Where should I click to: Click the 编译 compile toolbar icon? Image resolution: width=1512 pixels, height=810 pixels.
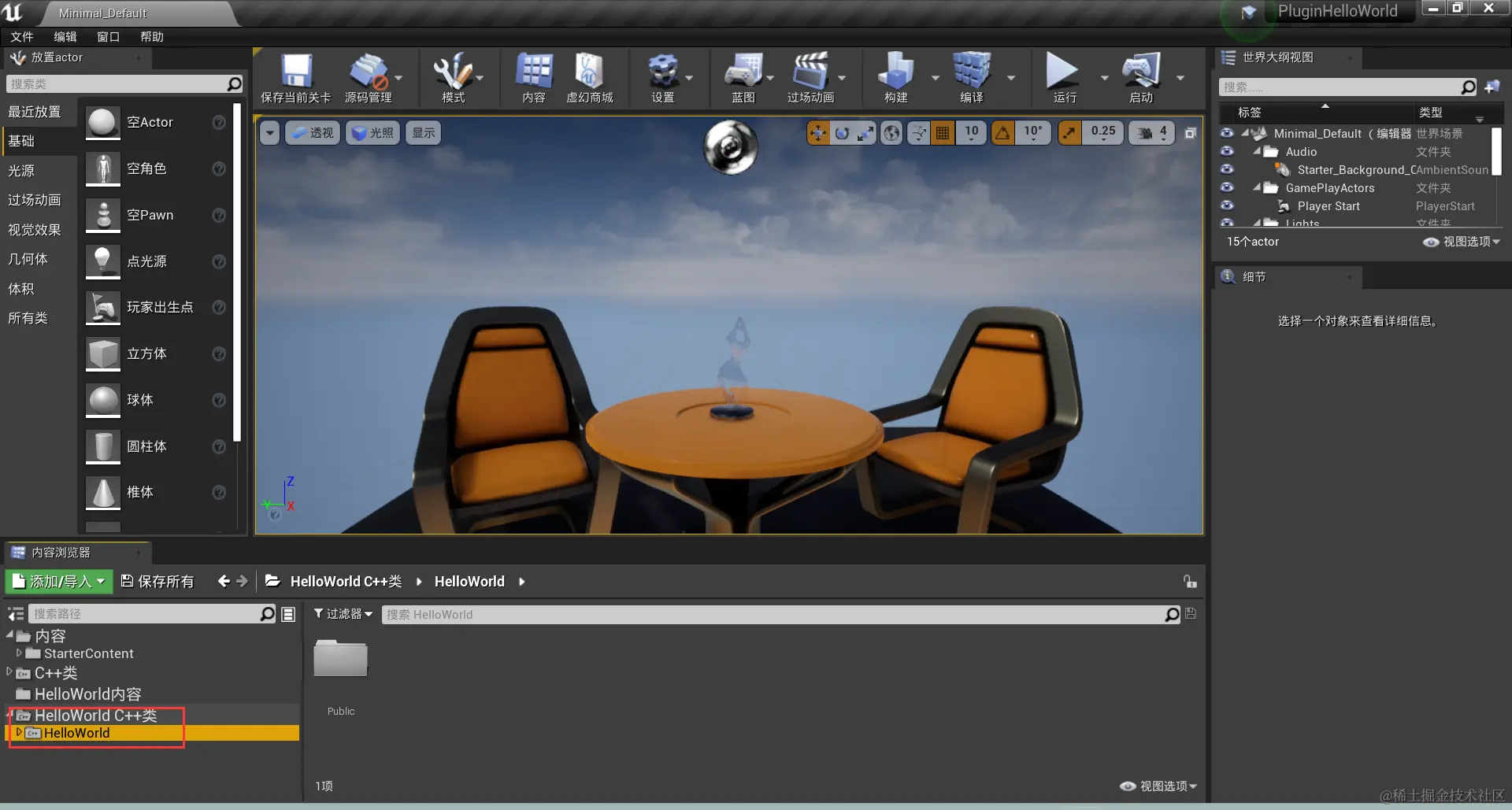[972, 78]
